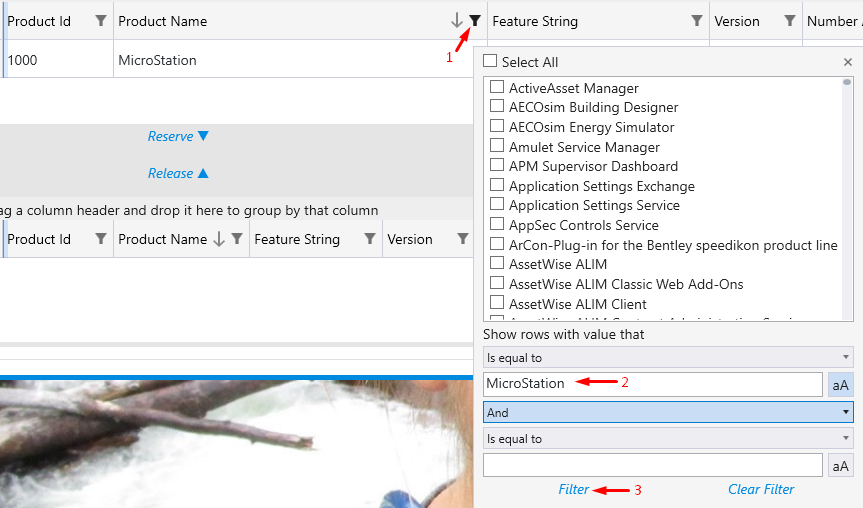
Task: Toggle match case for the MicroStation filter value
Action: pos(841,384)
